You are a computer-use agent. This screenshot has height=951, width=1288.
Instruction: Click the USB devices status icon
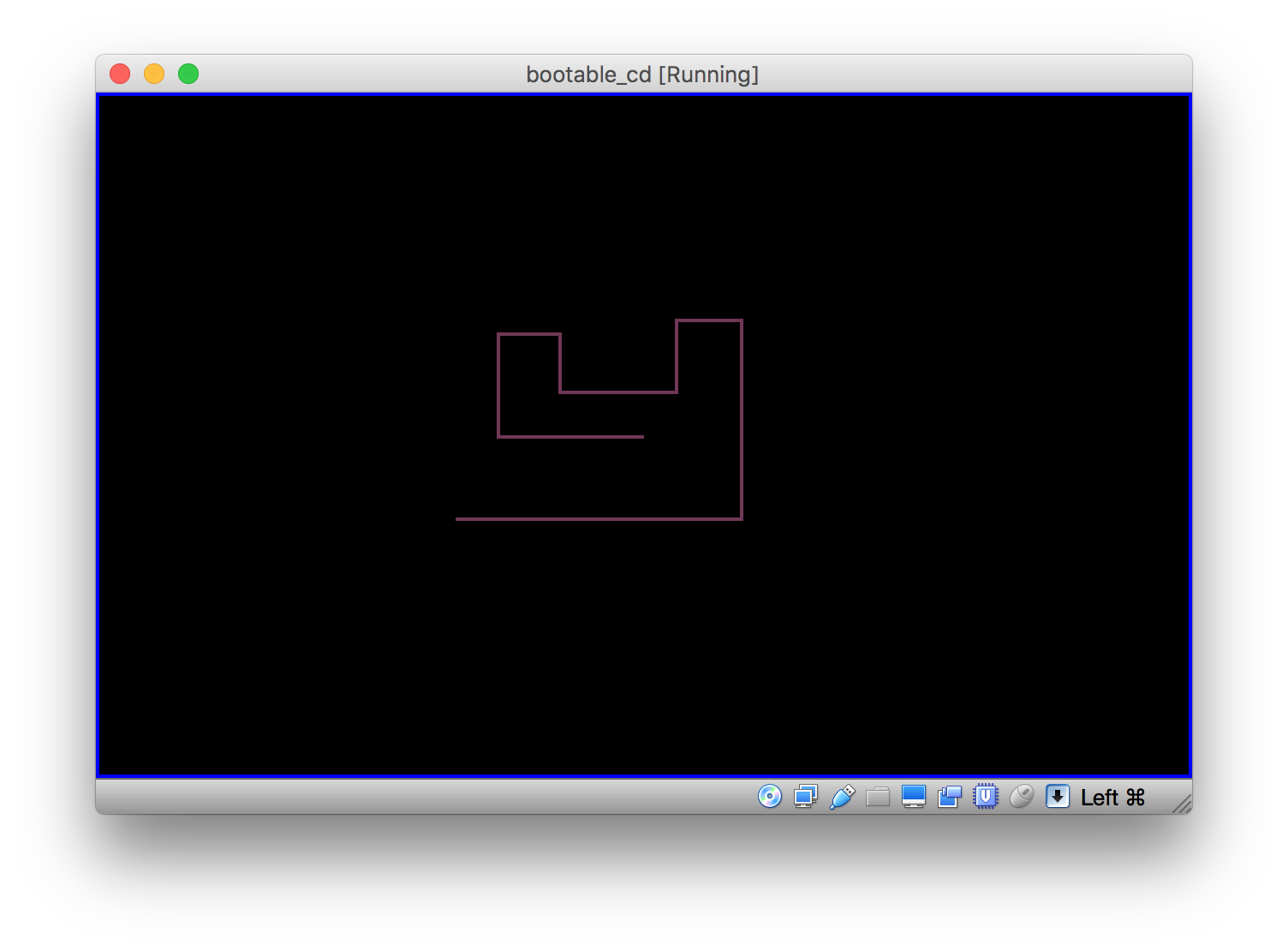point(842,797)
